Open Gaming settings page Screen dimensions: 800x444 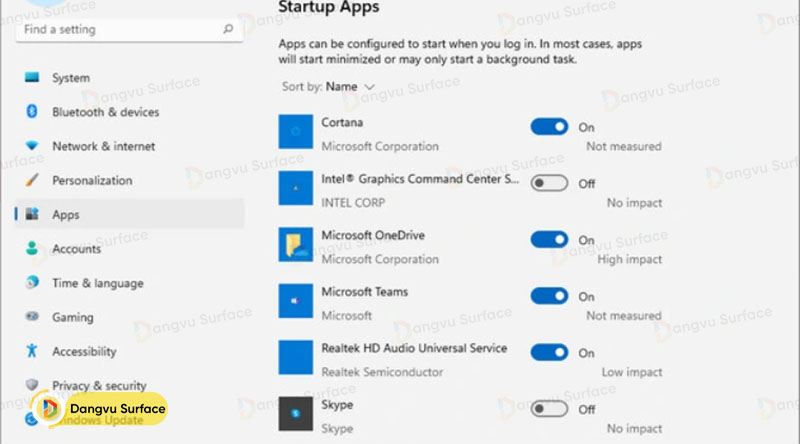click(72, 317)
